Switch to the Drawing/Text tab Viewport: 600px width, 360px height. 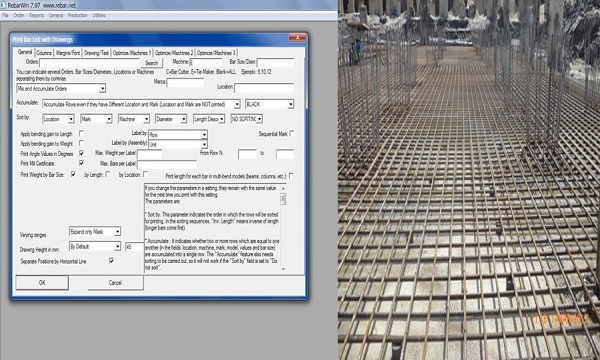pyautogui.click(x=96, y=53)
